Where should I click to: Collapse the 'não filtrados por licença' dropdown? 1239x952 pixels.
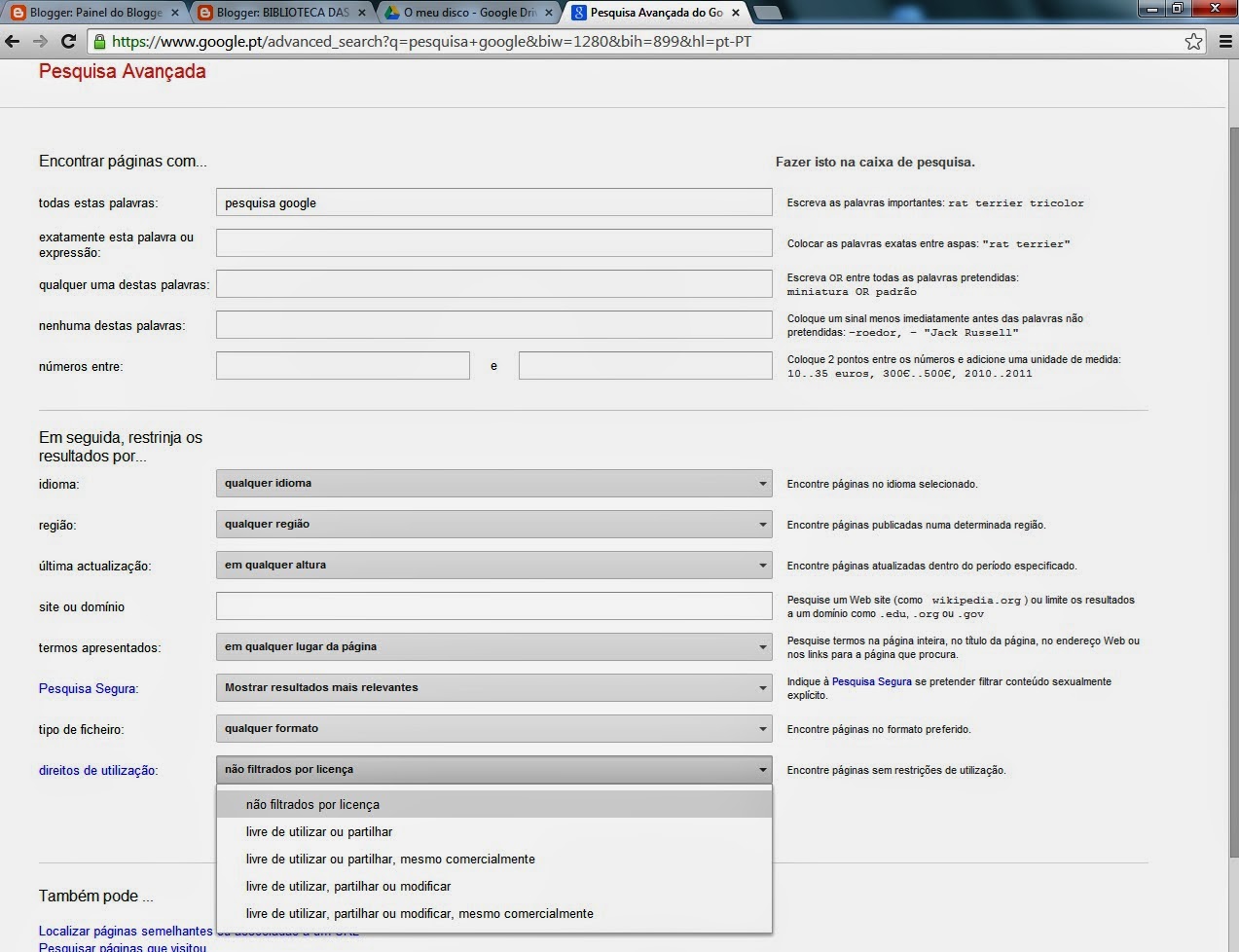pos(493,769)
